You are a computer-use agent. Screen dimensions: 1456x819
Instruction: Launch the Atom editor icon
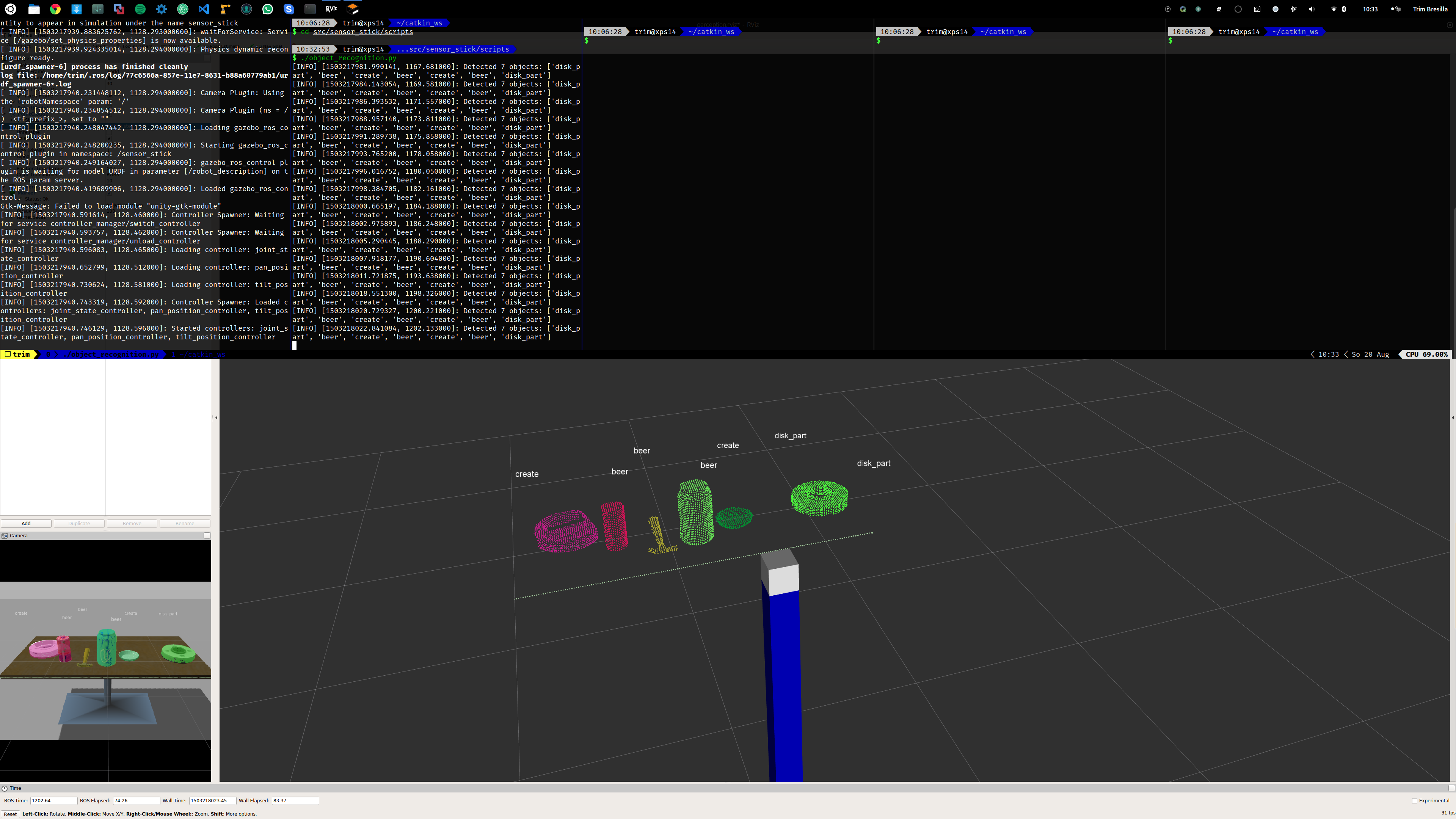point(182,9)
